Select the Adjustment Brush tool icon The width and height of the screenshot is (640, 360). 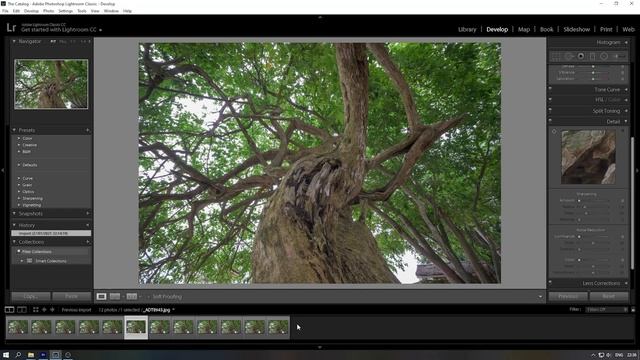618,56
